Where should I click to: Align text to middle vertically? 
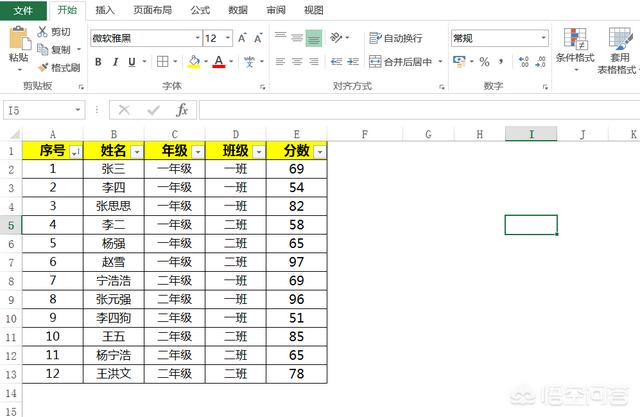click(x=297, y=38)
